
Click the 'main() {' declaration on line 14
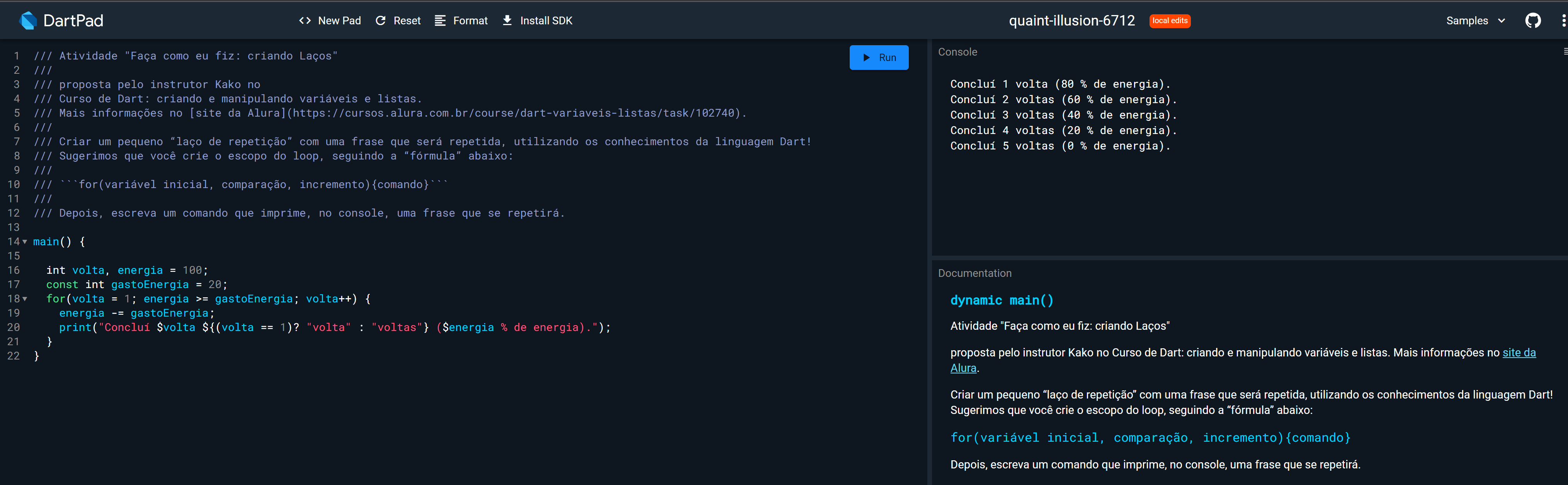59,242
